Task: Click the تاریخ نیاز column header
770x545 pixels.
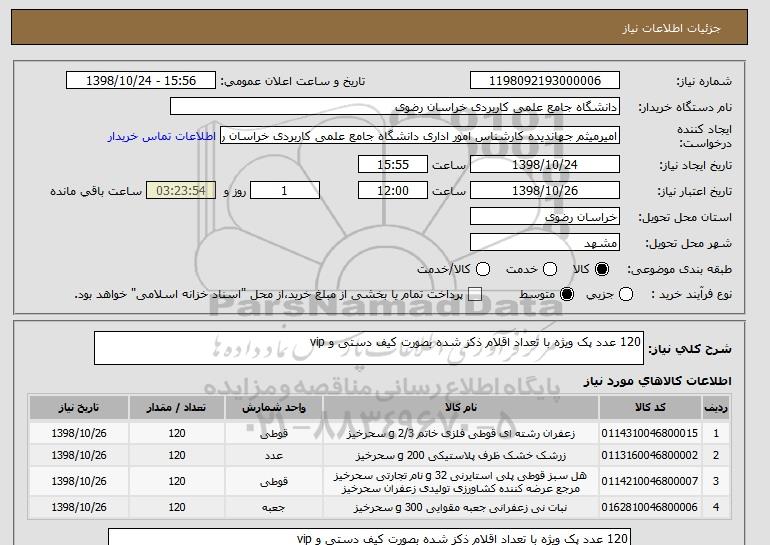Action: coord(79,408)
